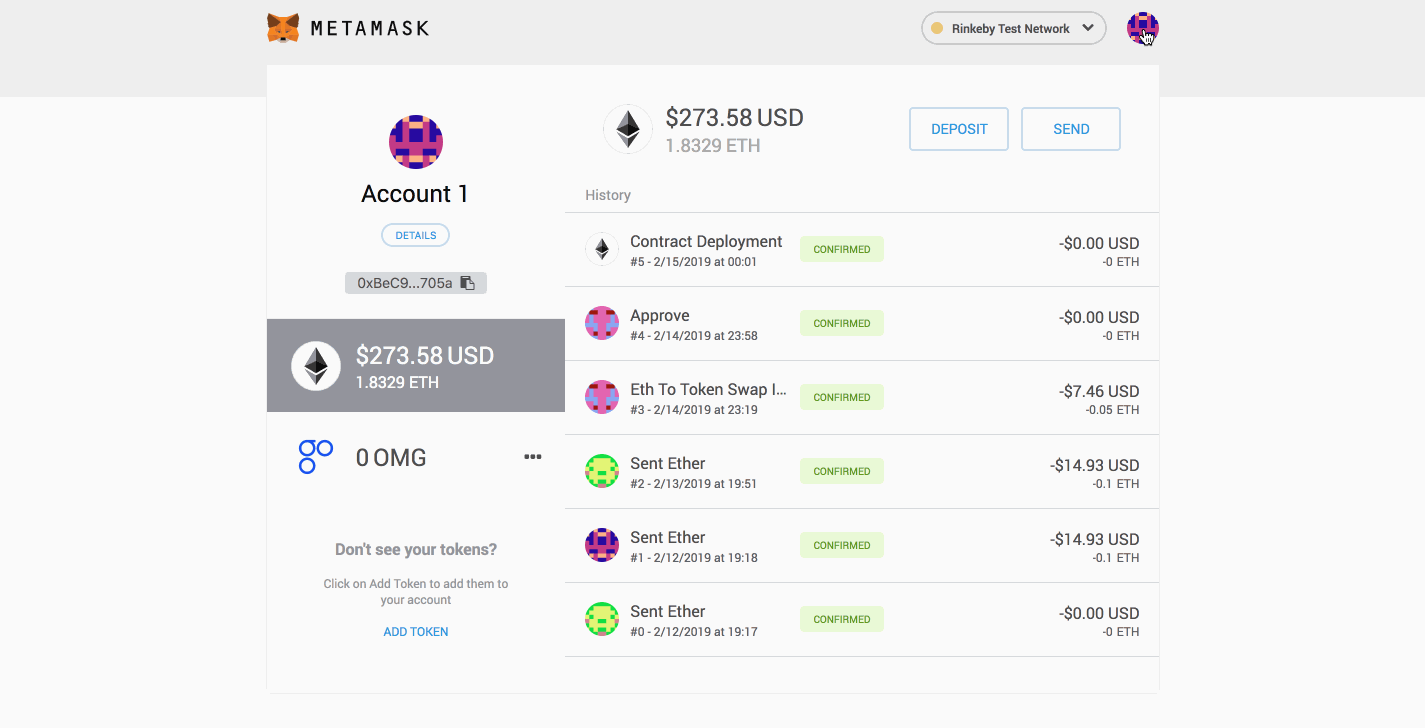Click the MetaMask fox logo
This screenshot has height=728, width=1425.
[283, 28]
